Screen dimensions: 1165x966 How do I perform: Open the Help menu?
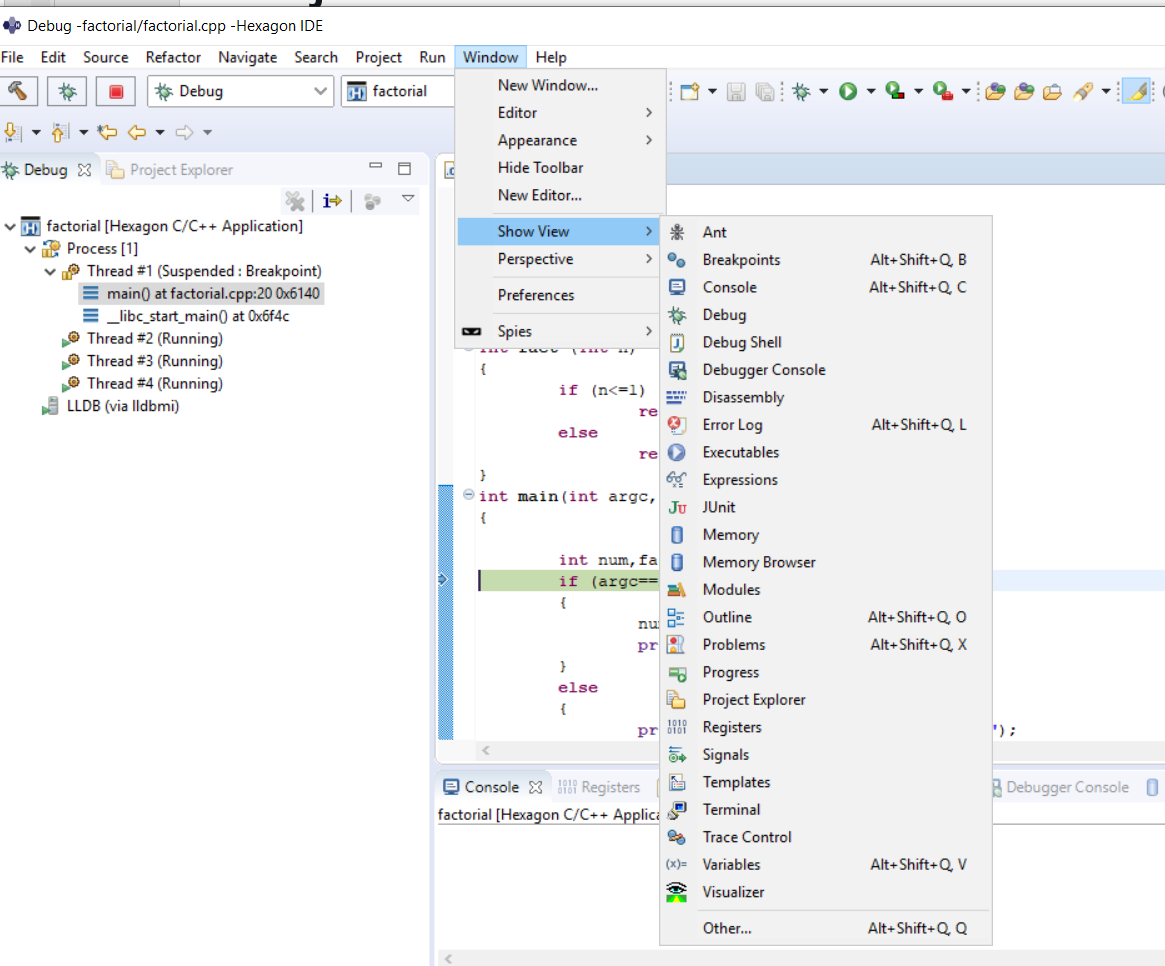pos(551,57)
